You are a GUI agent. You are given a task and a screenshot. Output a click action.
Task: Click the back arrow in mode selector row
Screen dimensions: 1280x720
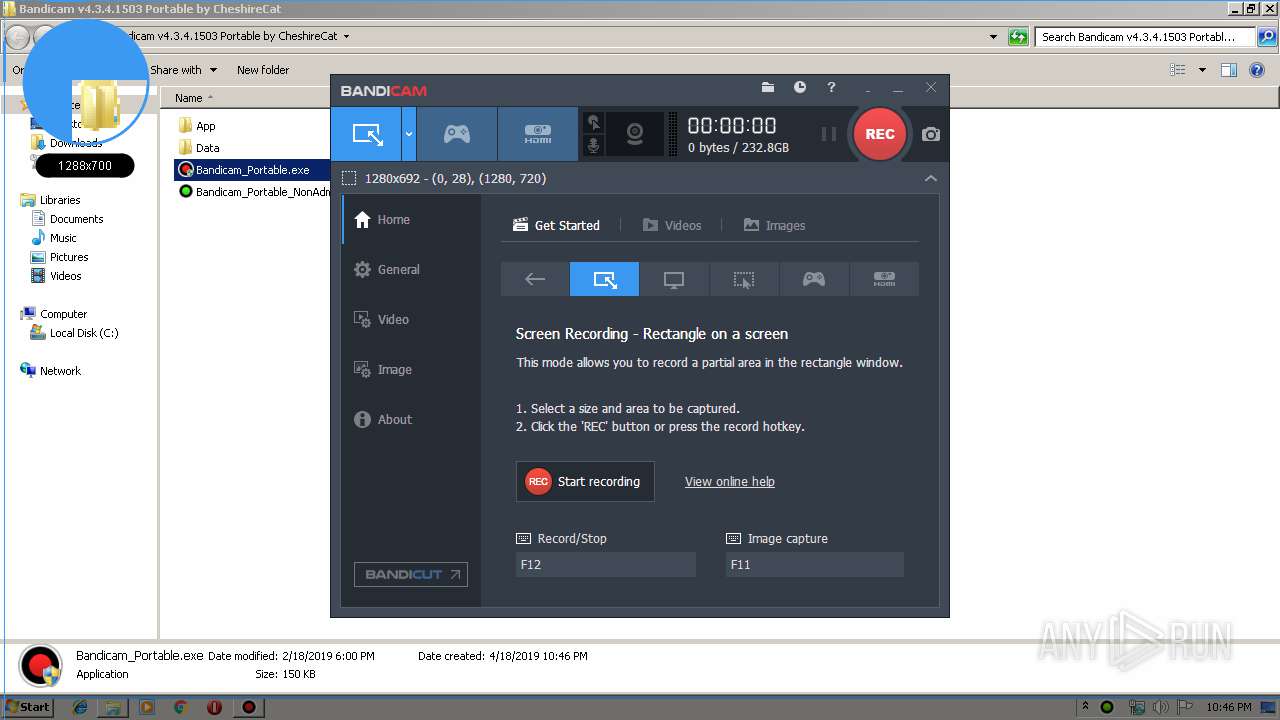pyautogui.click(x=535, y=279)
